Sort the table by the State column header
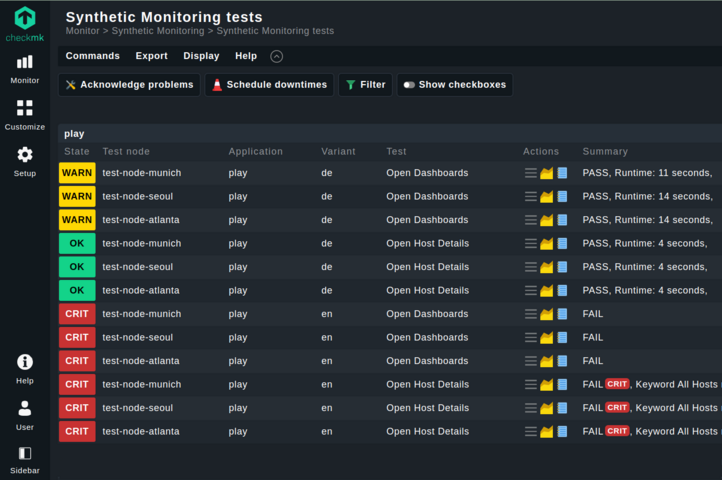This screenshot has width=722, height=480. click(77, 151)
